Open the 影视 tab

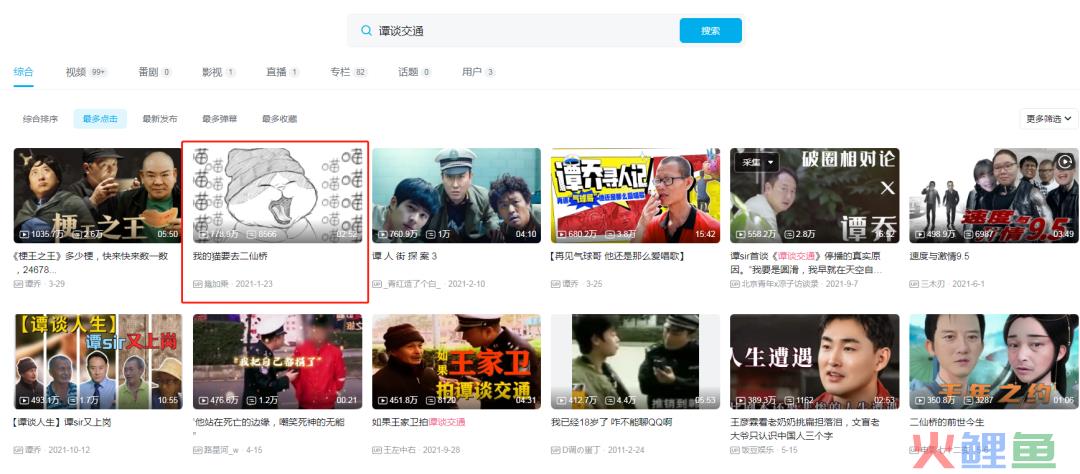coord(218,72)
